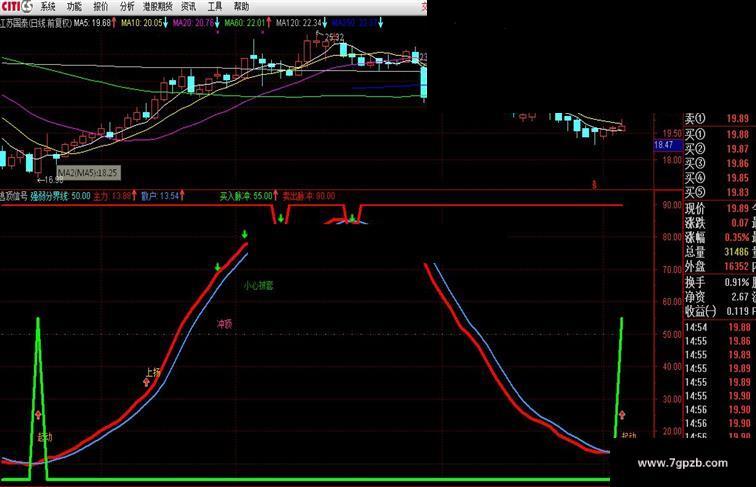The height and width of the screenshot is (487, 756).
Task: Open the 资讯 menu
Action: tap(188, 7)
